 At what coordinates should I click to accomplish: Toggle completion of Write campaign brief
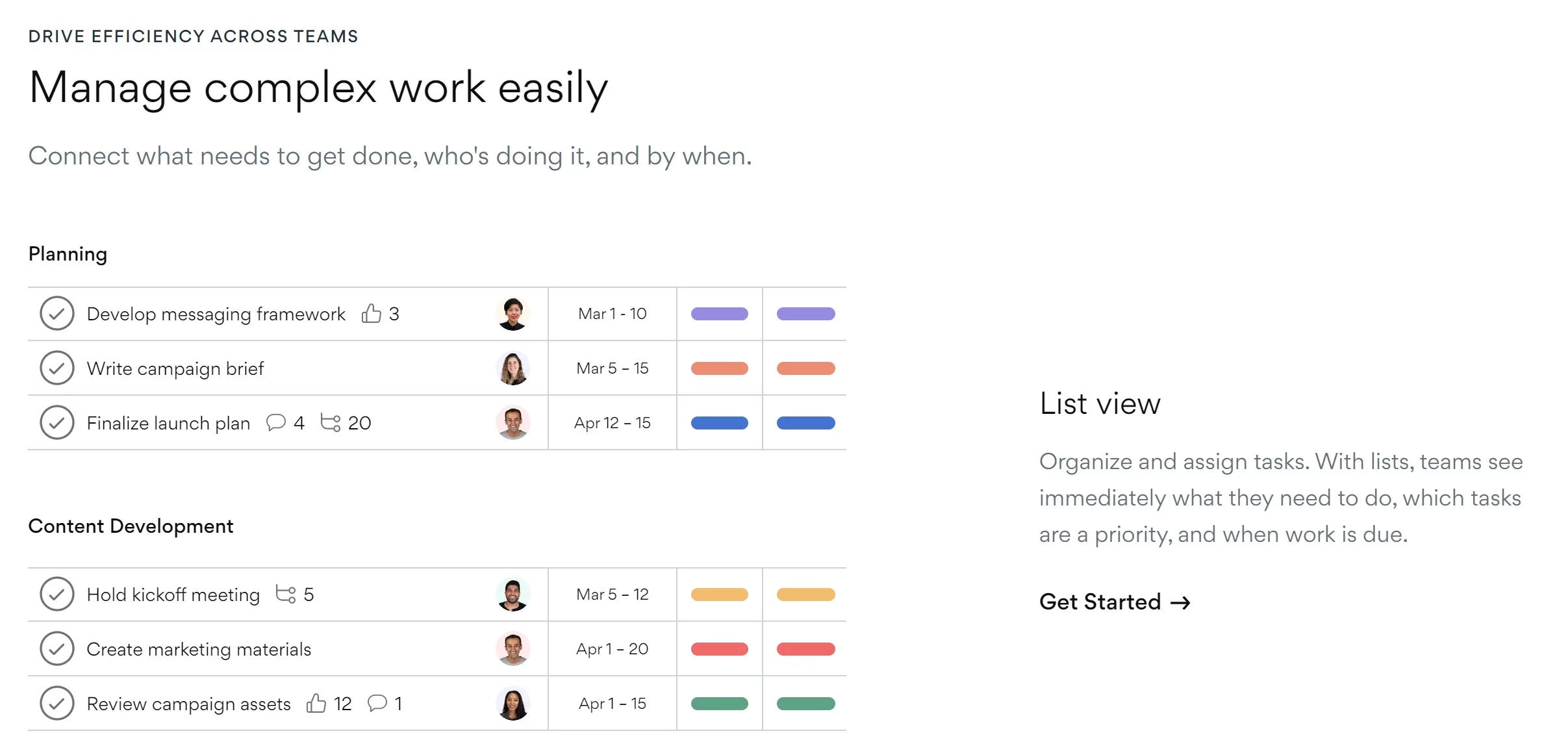click(57, 368)
